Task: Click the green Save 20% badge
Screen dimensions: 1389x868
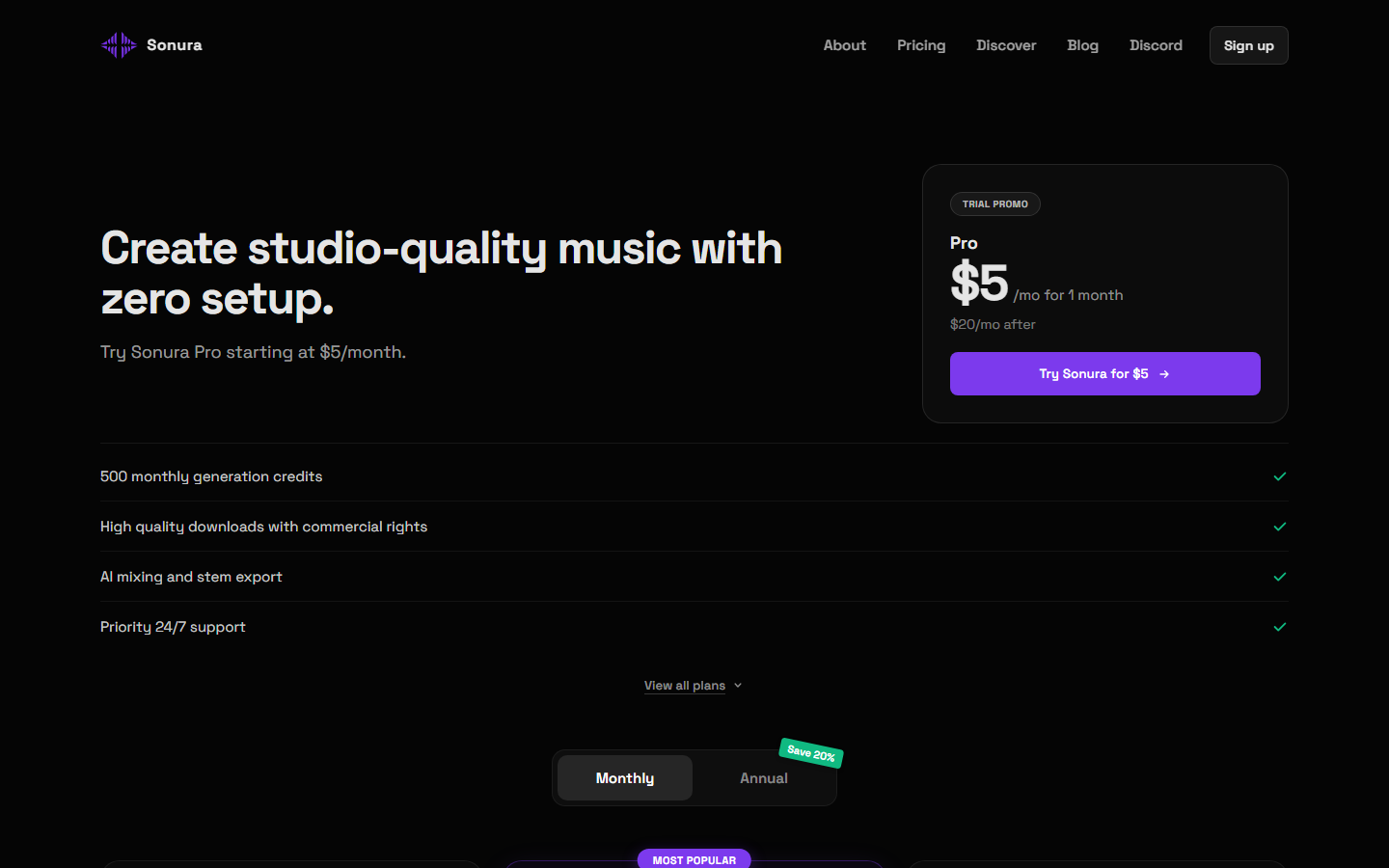Action: (x=810, y=754)
